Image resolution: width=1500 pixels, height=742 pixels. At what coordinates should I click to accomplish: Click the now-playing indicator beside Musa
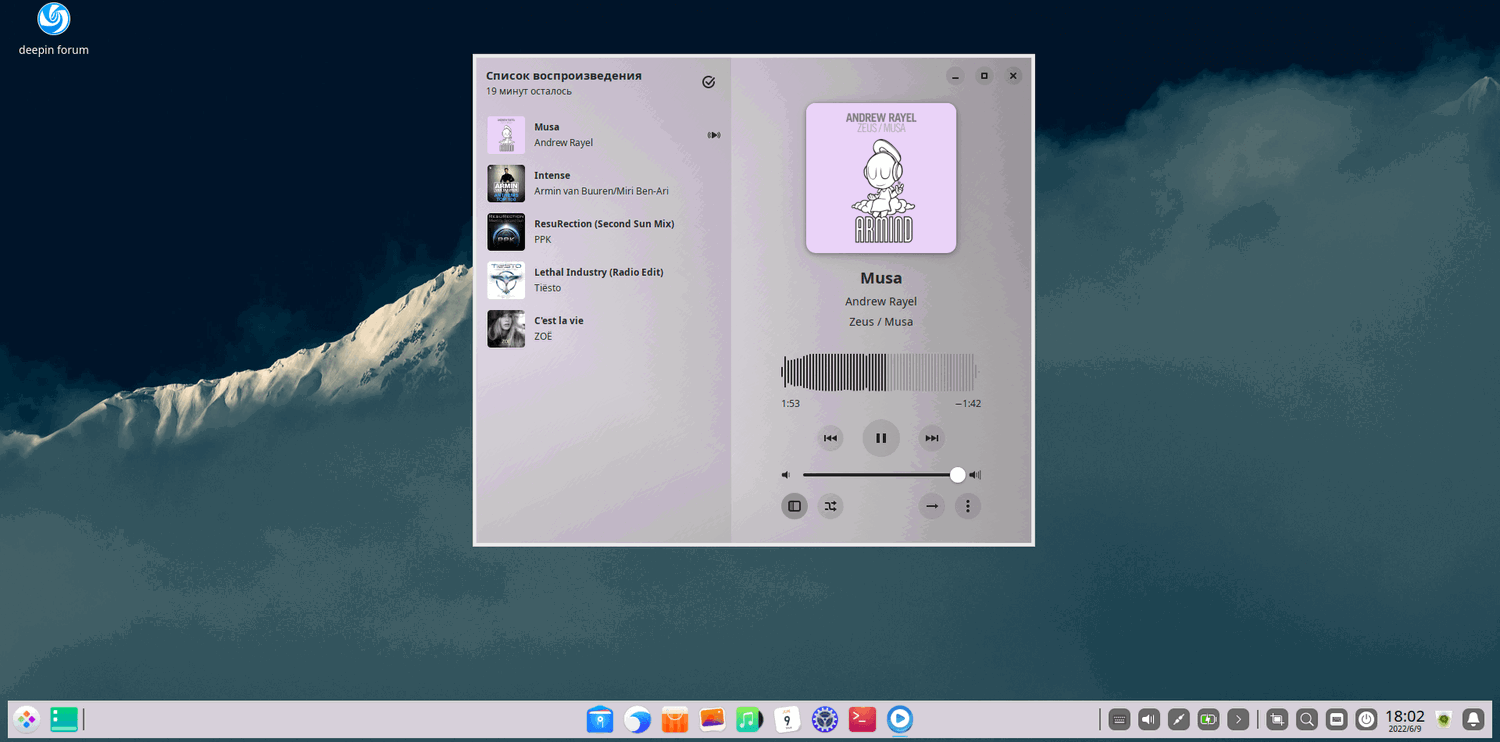coord(714,135)
